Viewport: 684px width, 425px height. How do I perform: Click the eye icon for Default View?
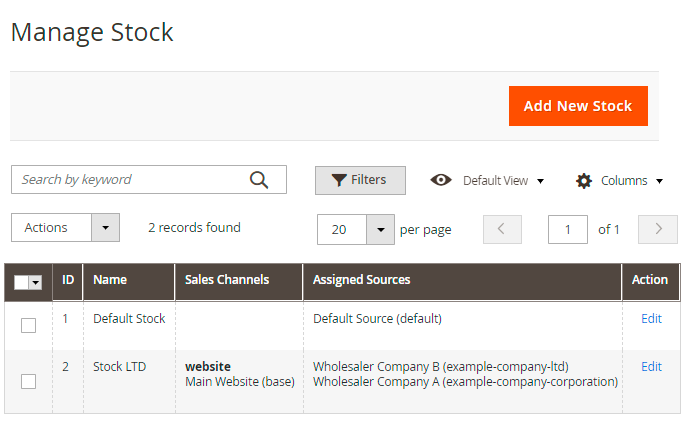(x=440, y=180)
